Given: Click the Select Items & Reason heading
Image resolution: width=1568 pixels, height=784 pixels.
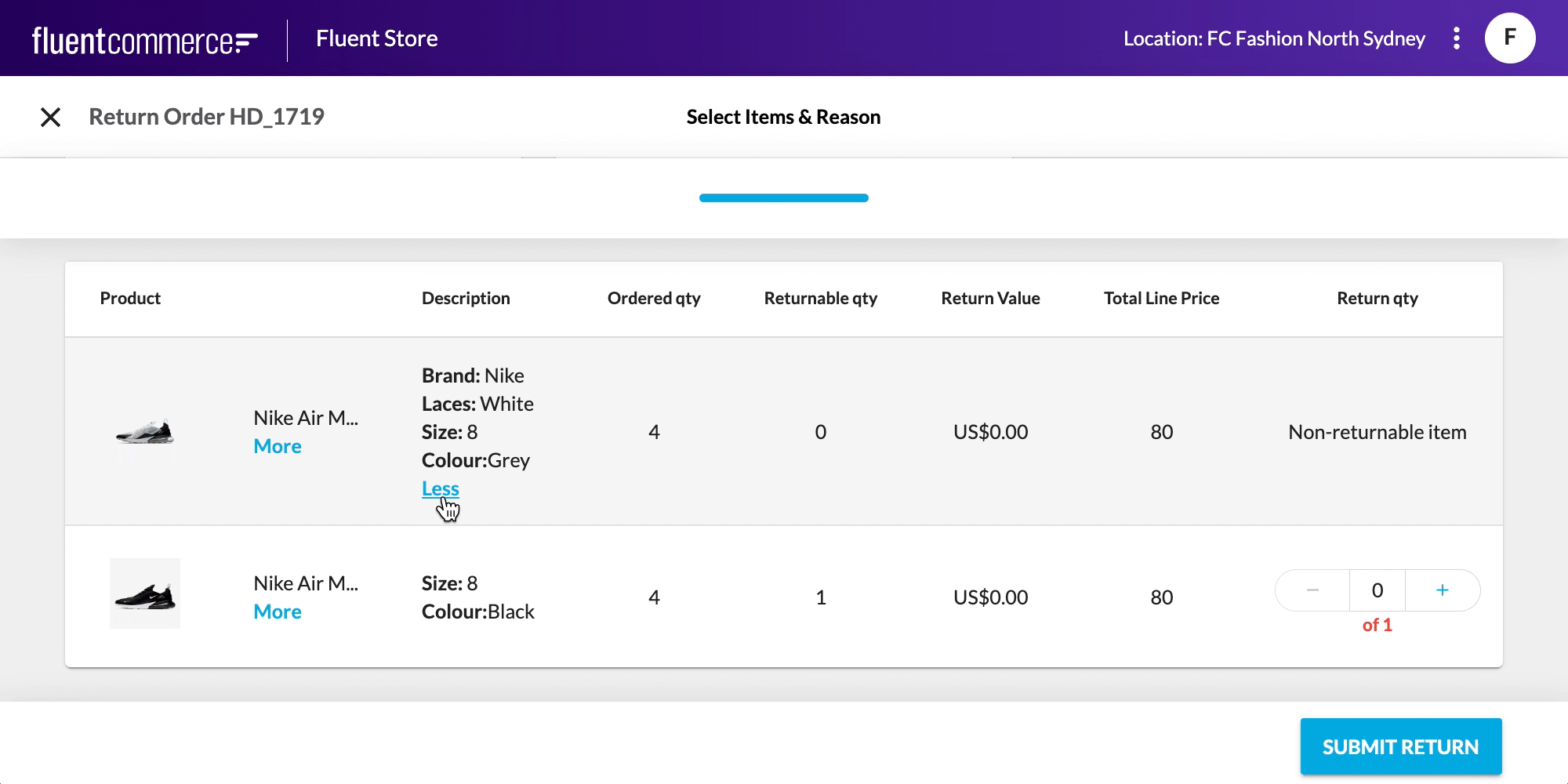Looking at the screenshot, I should 783,116.
